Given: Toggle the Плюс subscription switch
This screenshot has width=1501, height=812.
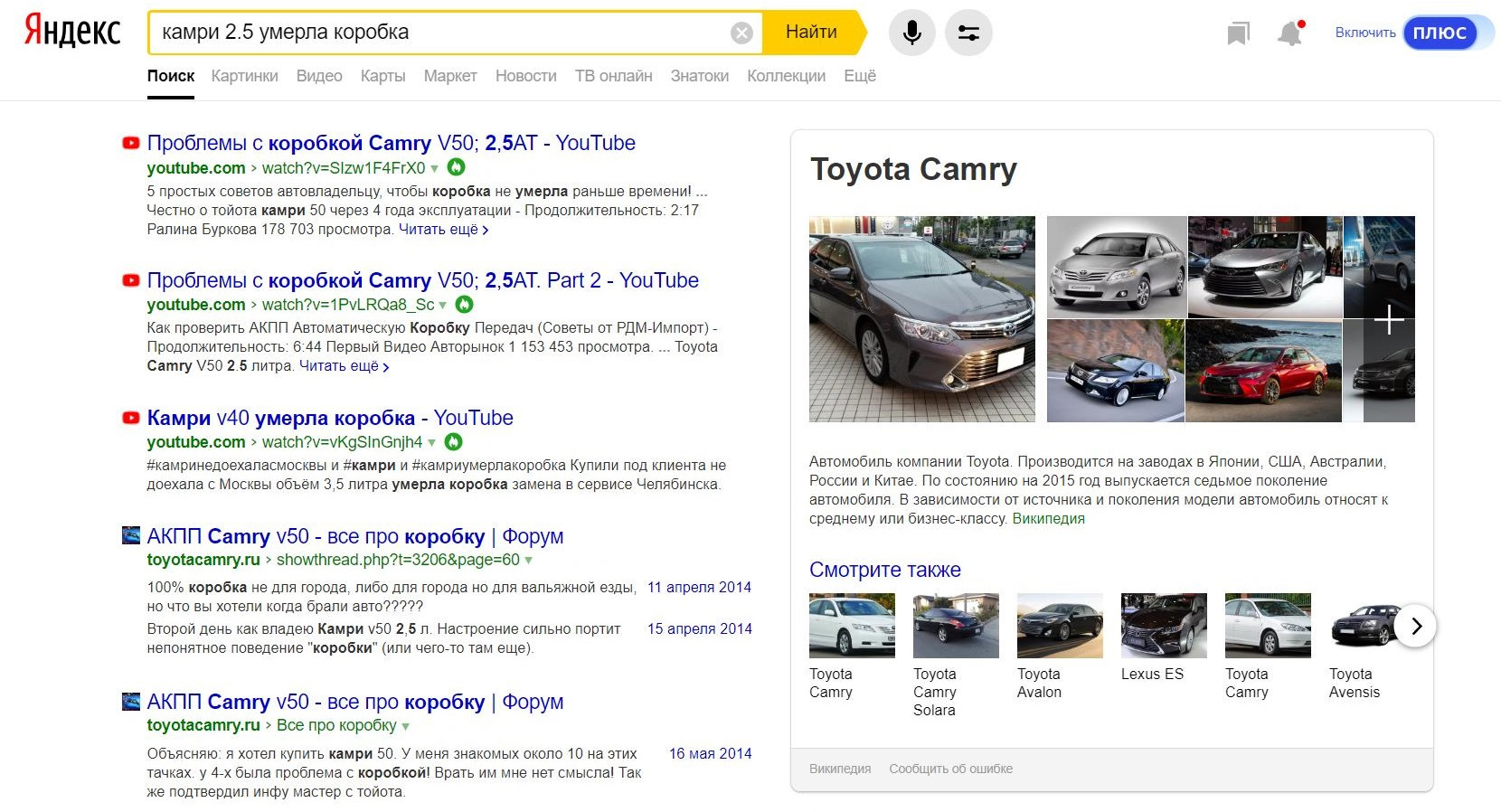Looking at the screenshot, I should coord(1449,33).
